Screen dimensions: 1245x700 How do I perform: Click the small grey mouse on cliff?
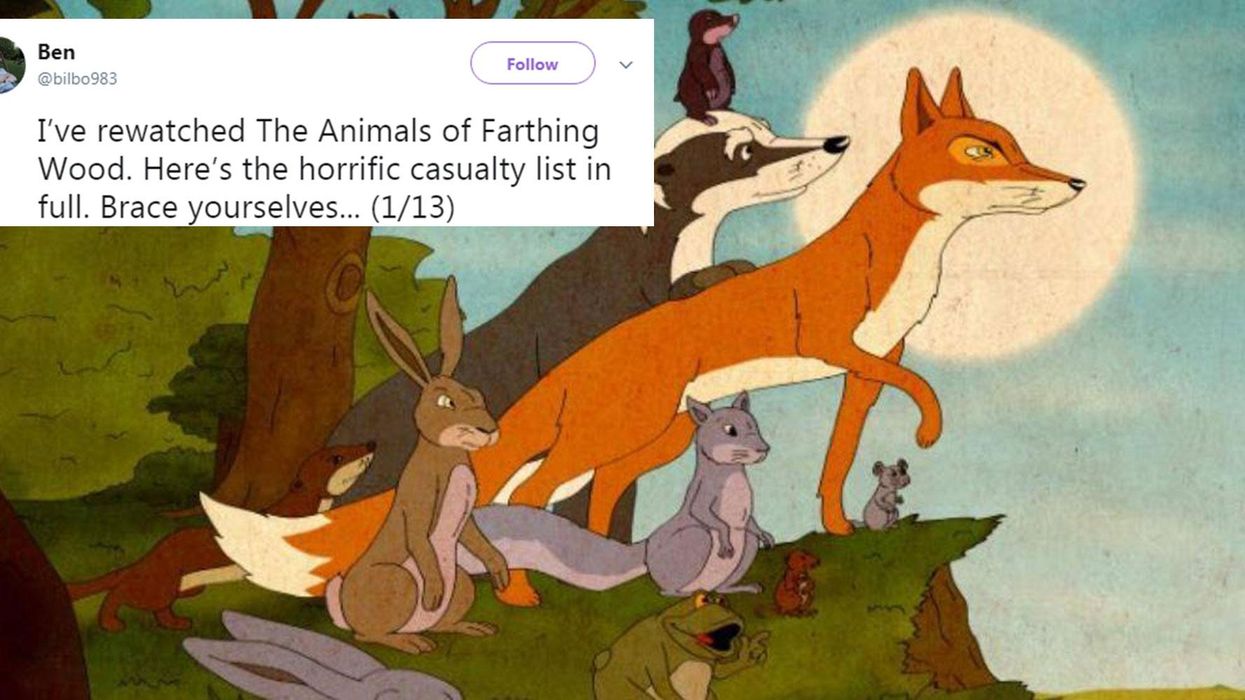[x=885, y=495]
